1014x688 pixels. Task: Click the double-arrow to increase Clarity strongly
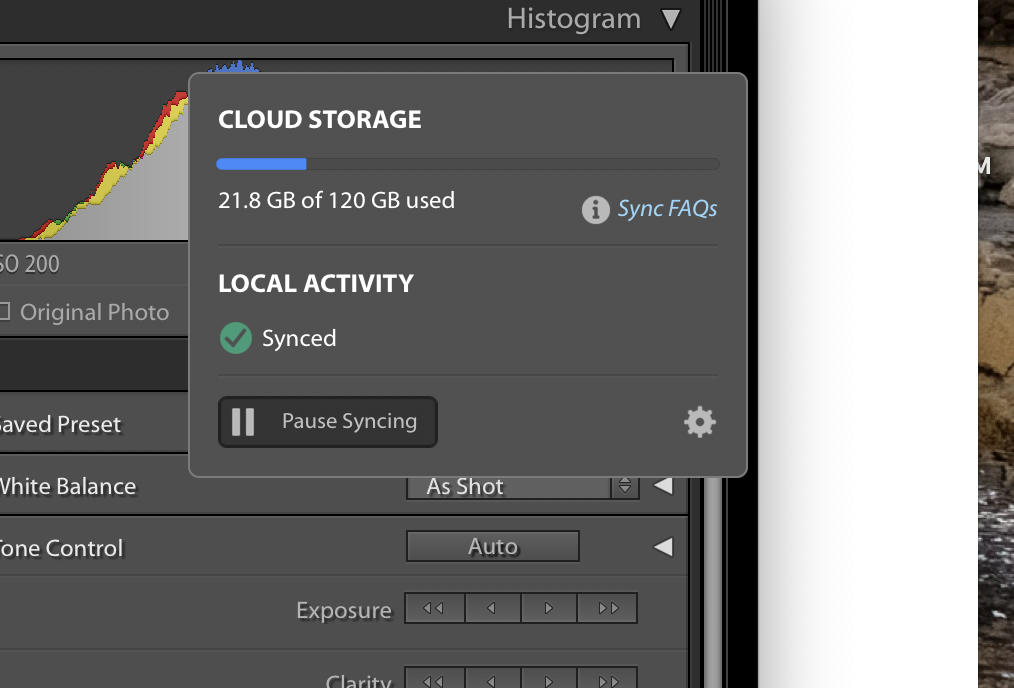point(607,678)
